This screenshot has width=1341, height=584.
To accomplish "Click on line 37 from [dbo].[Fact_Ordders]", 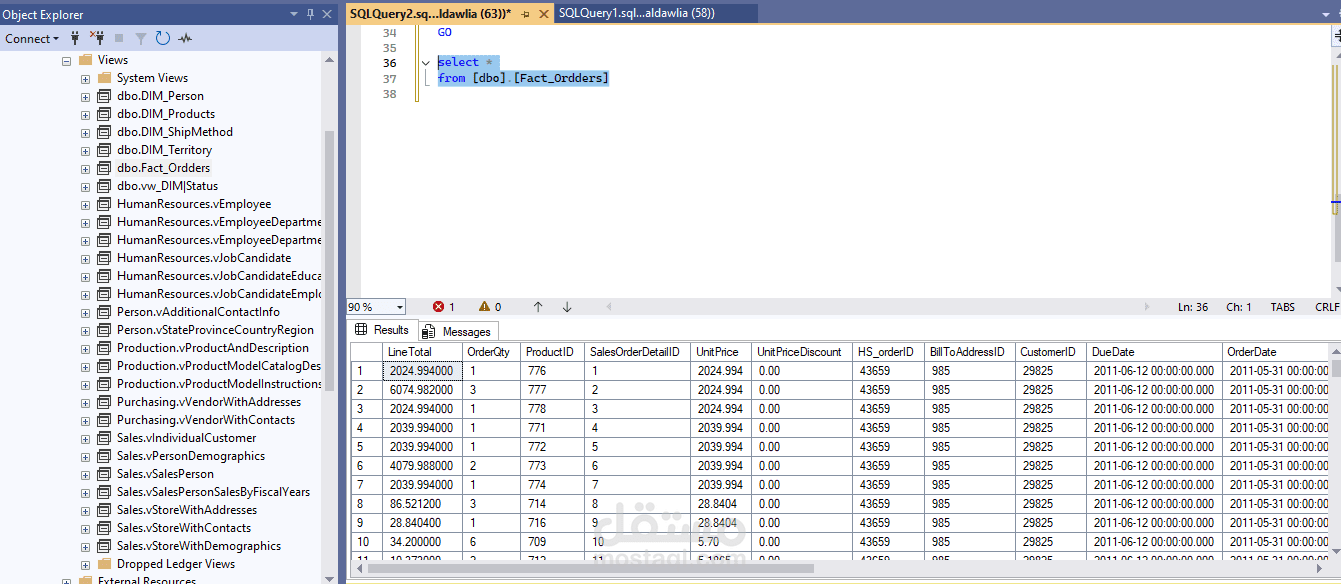I will click(523, 78).
